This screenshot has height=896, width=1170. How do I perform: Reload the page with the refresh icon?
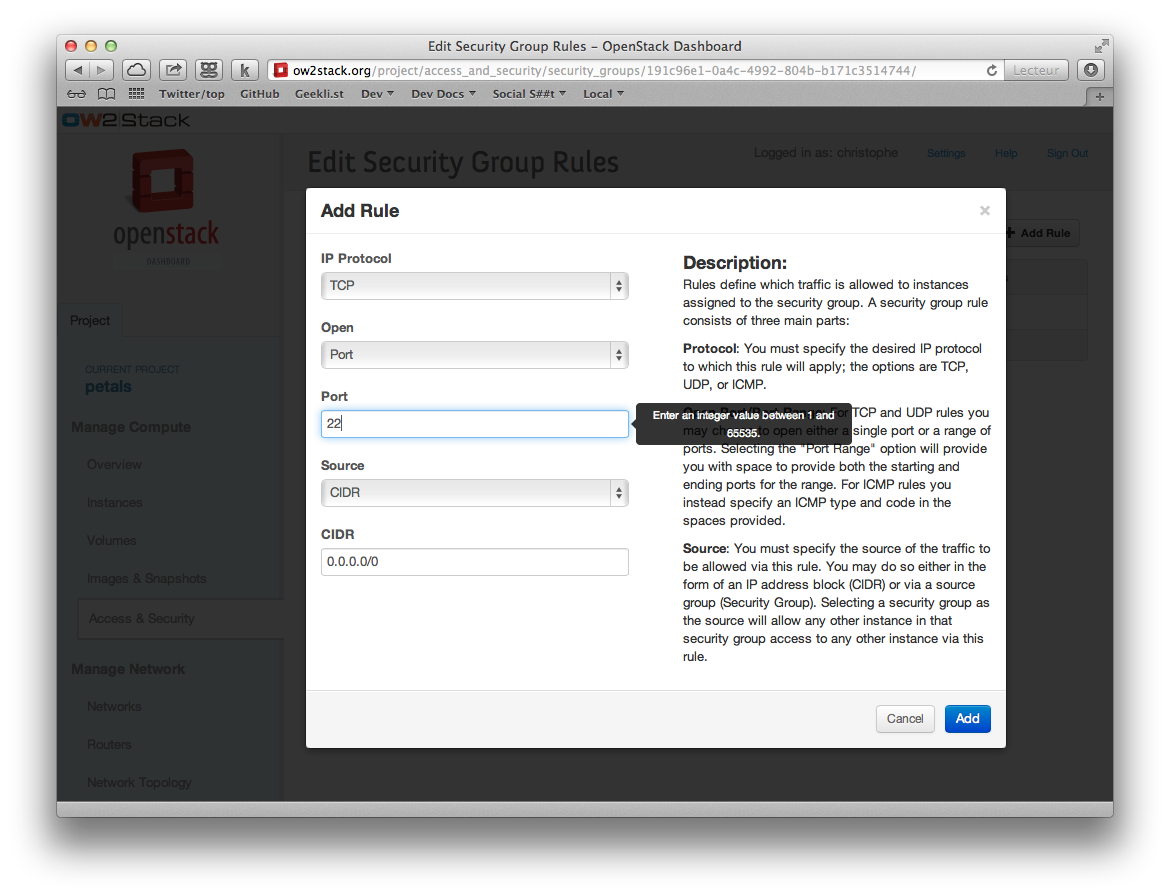(x=992, y=70)
